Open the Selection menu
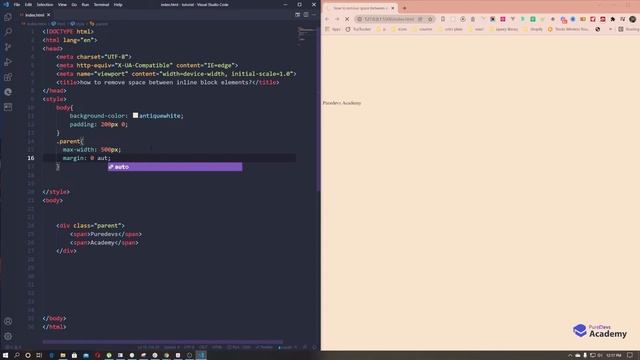 point(45,4)
